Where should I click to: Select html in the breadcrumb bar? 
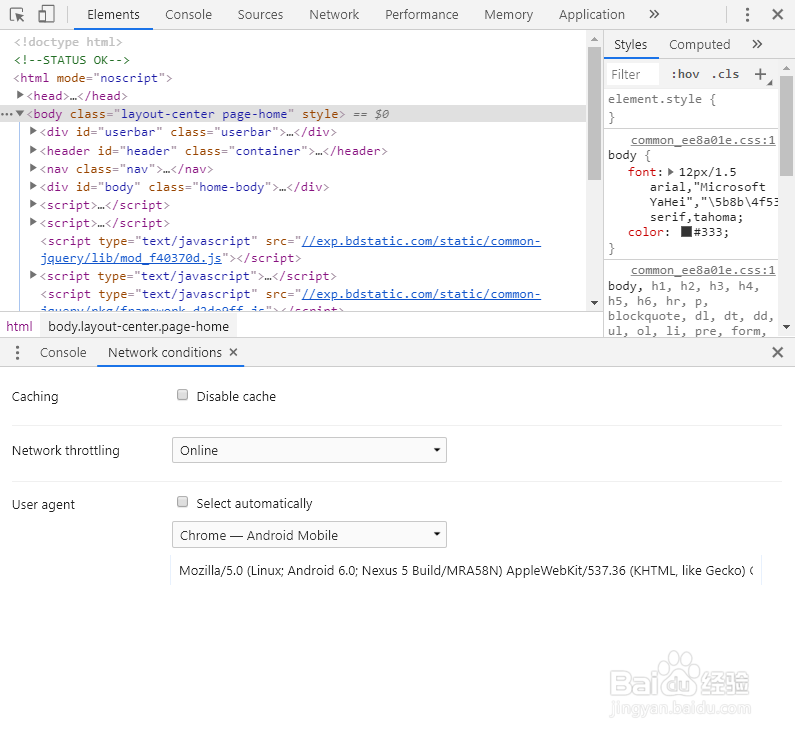click(19, 326)
